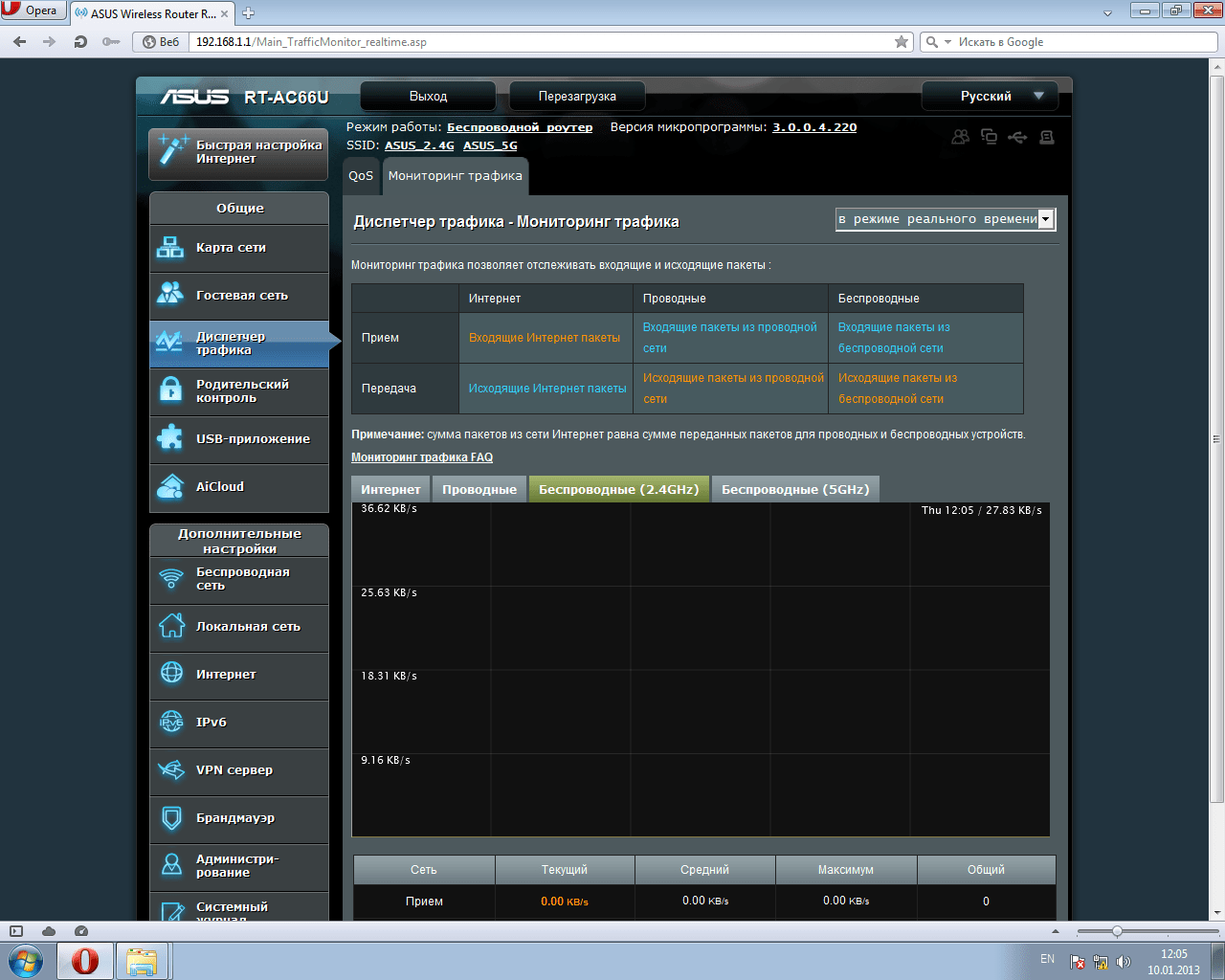Viewport: 1225px width, 980px height.
Task: Open the Quick Internet Setup wizard icon
Action: 173,151
